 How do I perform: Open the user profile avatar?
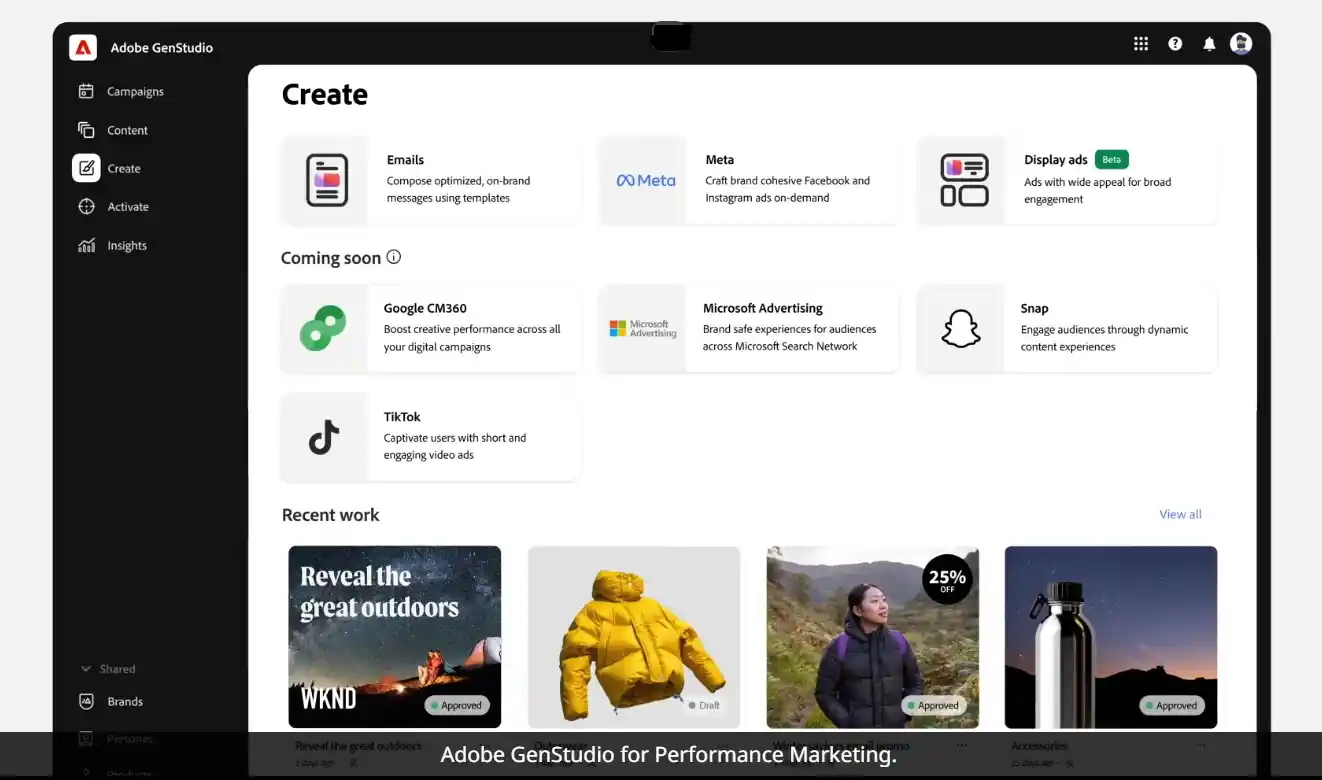1241,44
